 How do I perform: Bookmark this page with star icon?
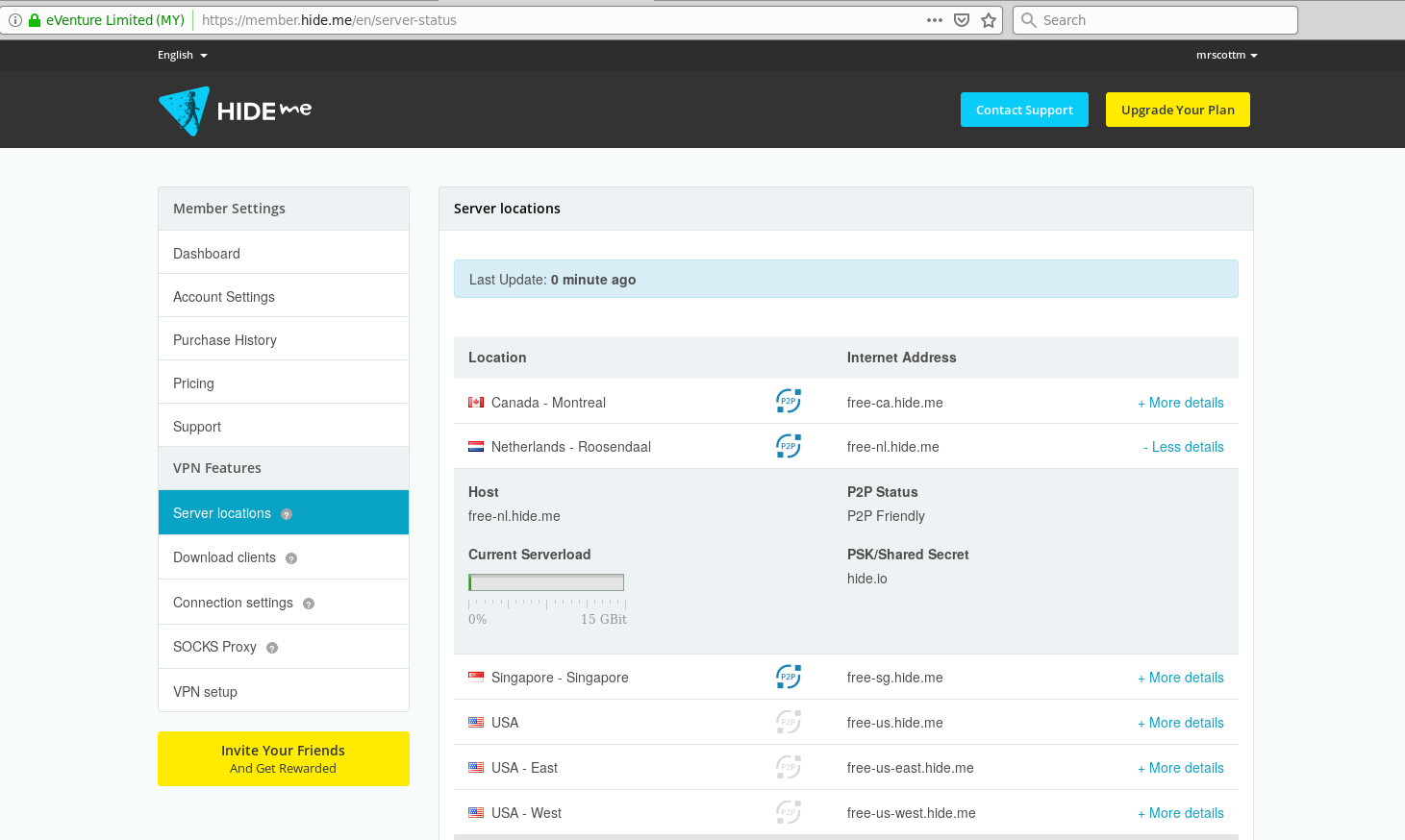click(989, 20)
